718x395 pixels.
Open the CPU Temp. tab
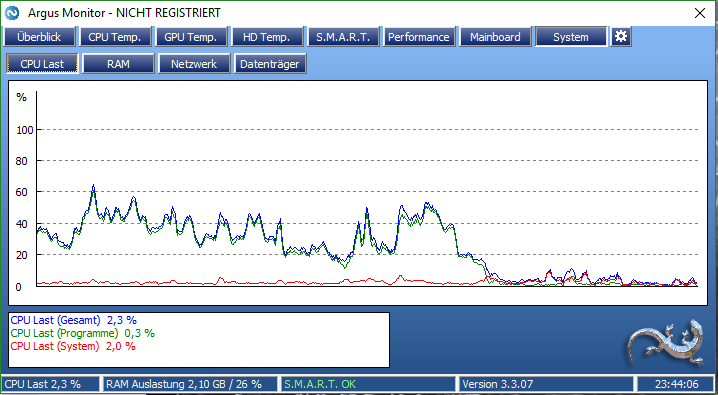coord(115,37)
